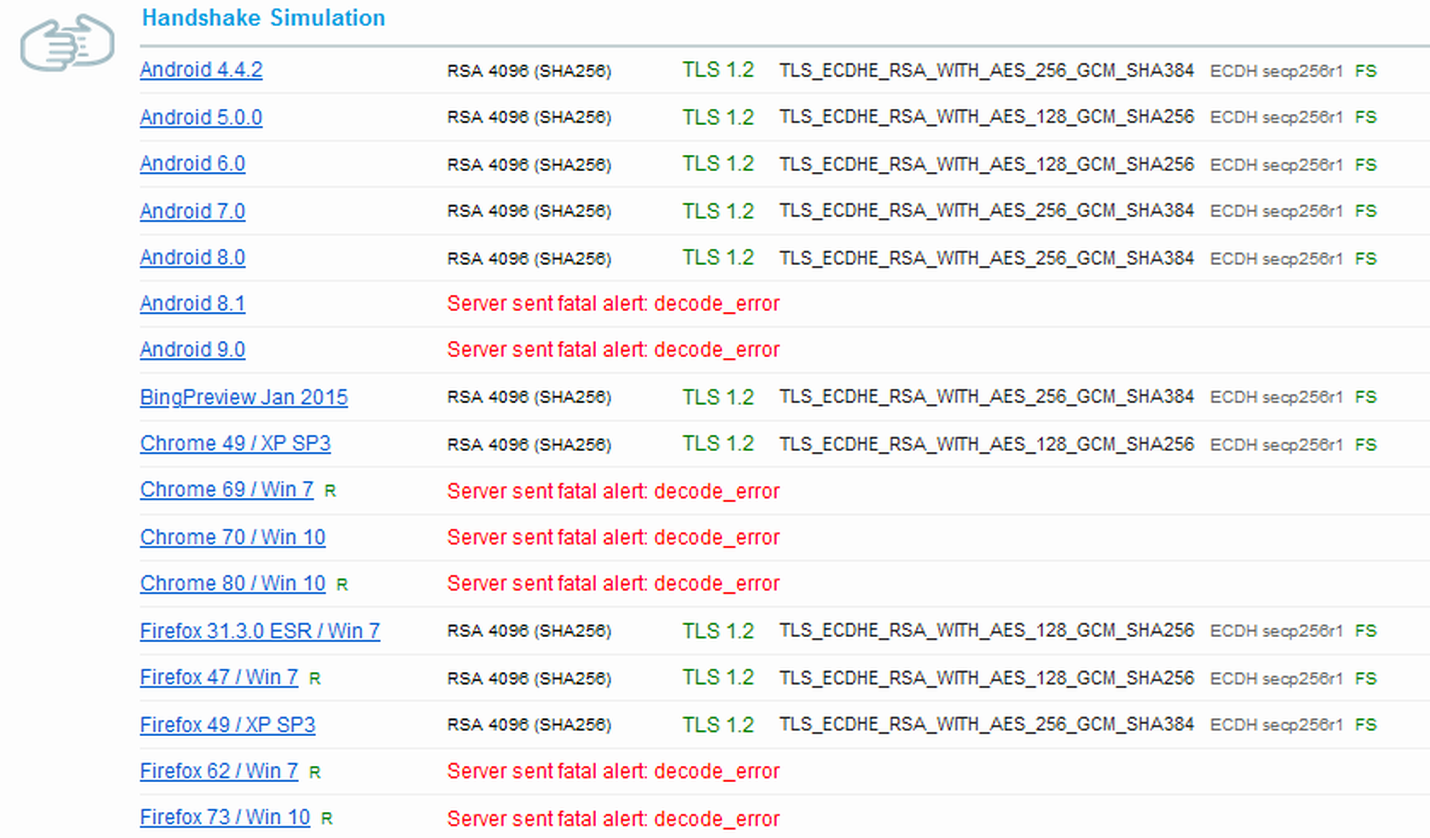
Task: Click the Handshake Simulation section heading
Action: (263, 18)
